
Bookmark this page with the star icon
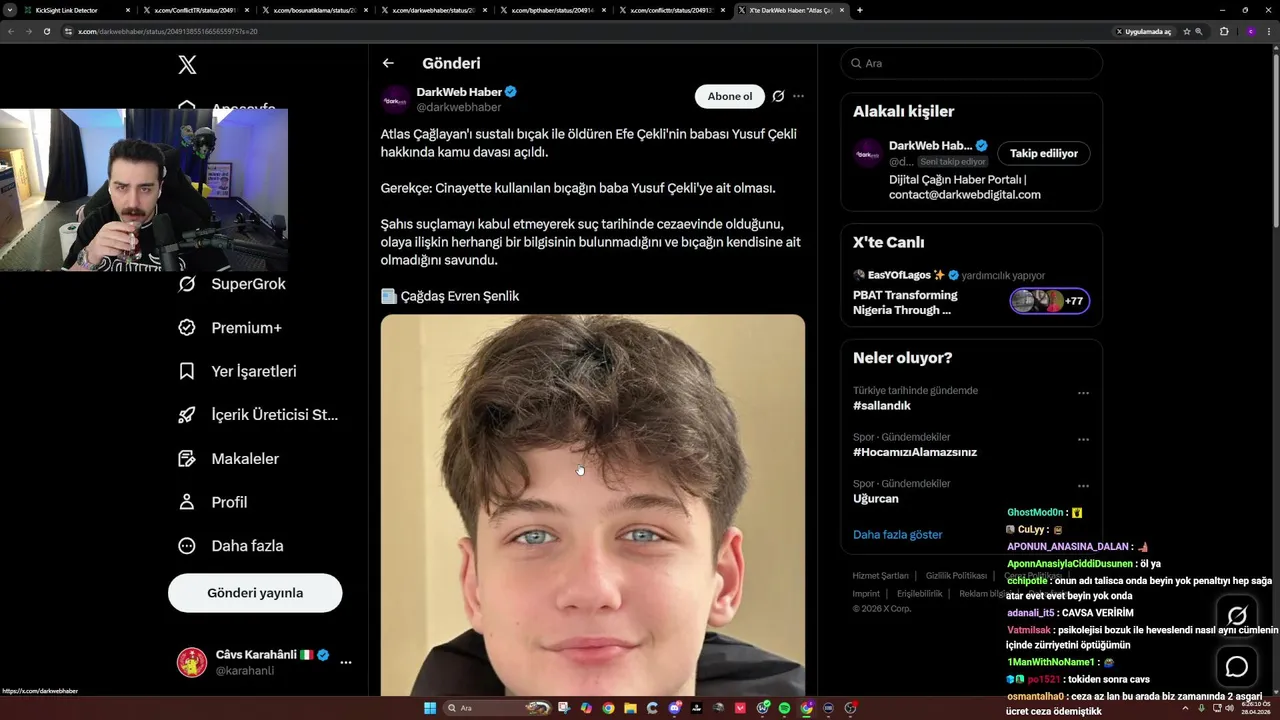tap(1187, 31)
